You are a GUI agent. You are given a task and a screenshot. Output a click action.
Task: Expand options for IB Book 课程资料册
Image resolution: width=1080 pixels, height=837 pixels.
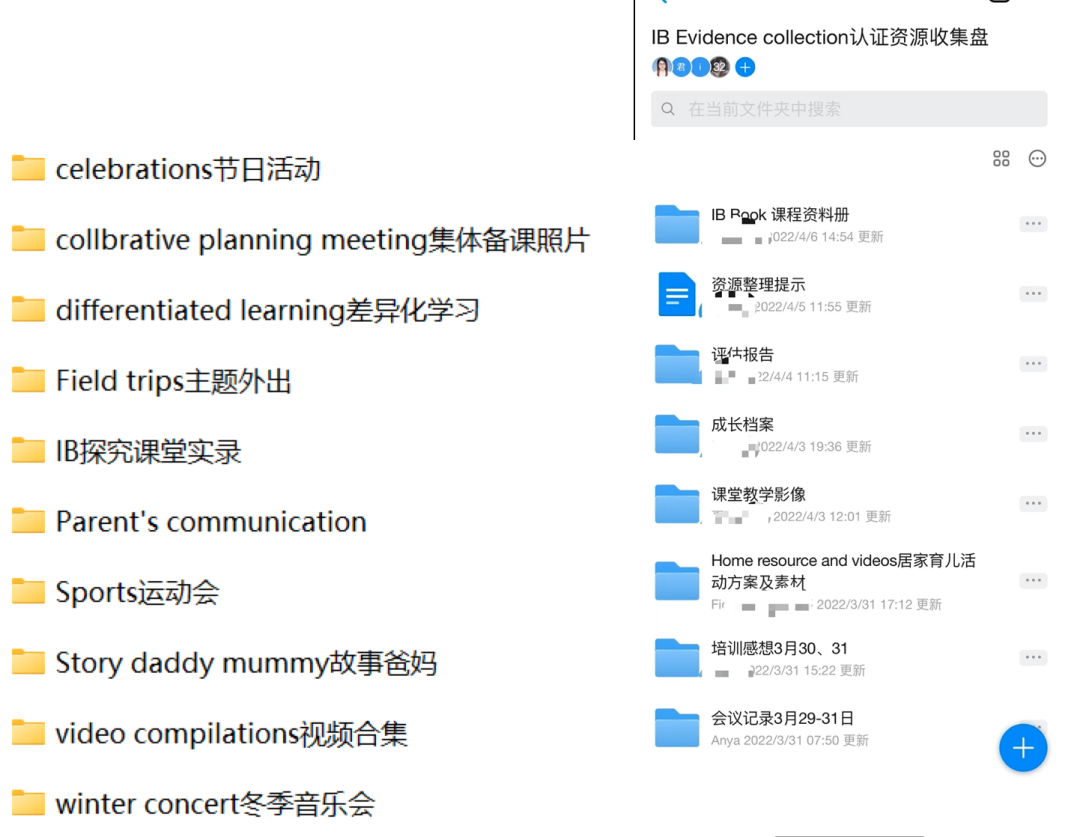pos(1033,224)
